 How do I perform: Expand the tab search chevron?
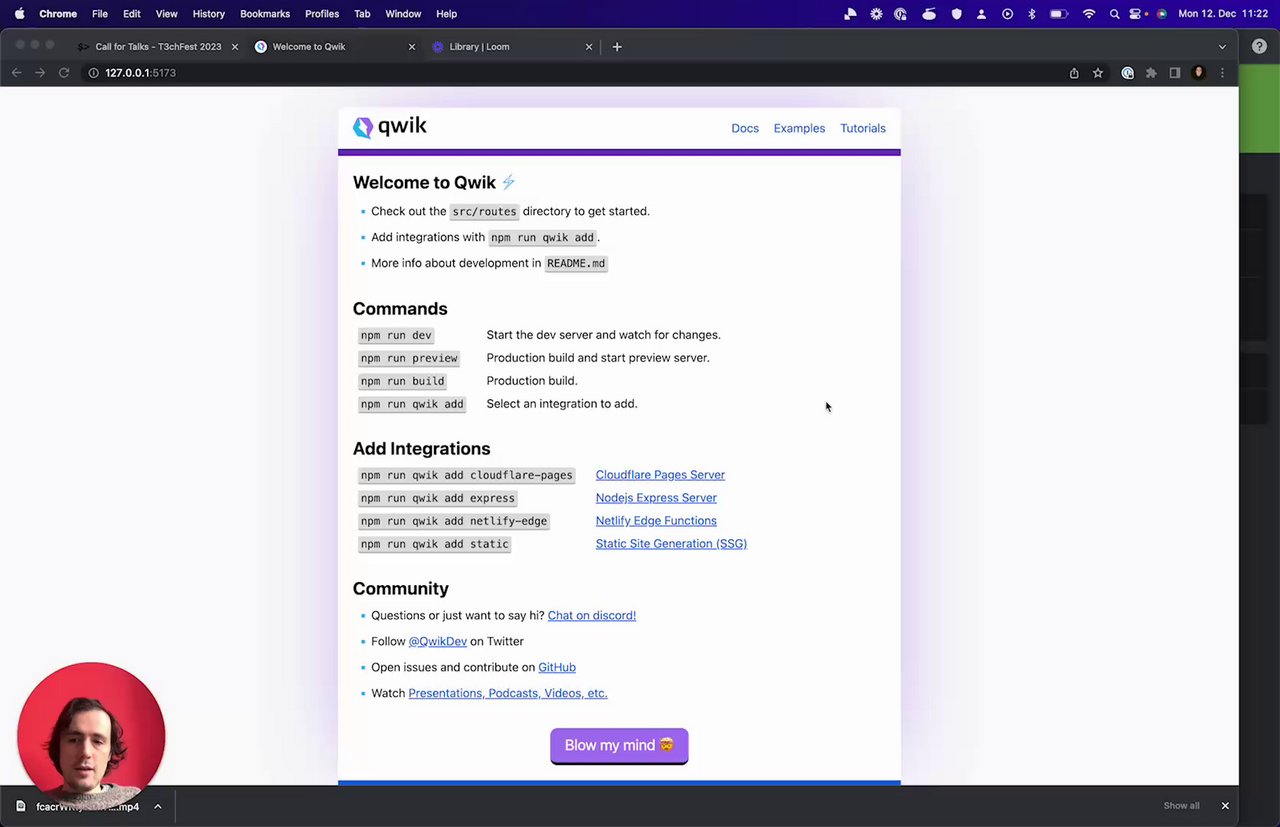[1222, 47]
